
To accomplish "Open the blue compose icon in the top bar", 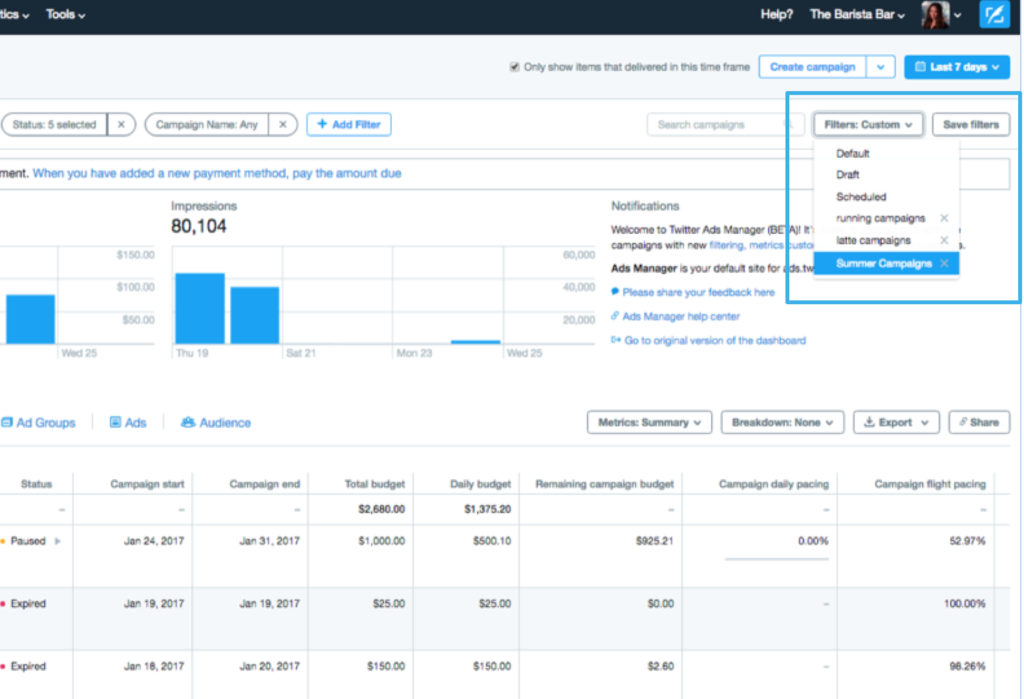I will point(994,15).
